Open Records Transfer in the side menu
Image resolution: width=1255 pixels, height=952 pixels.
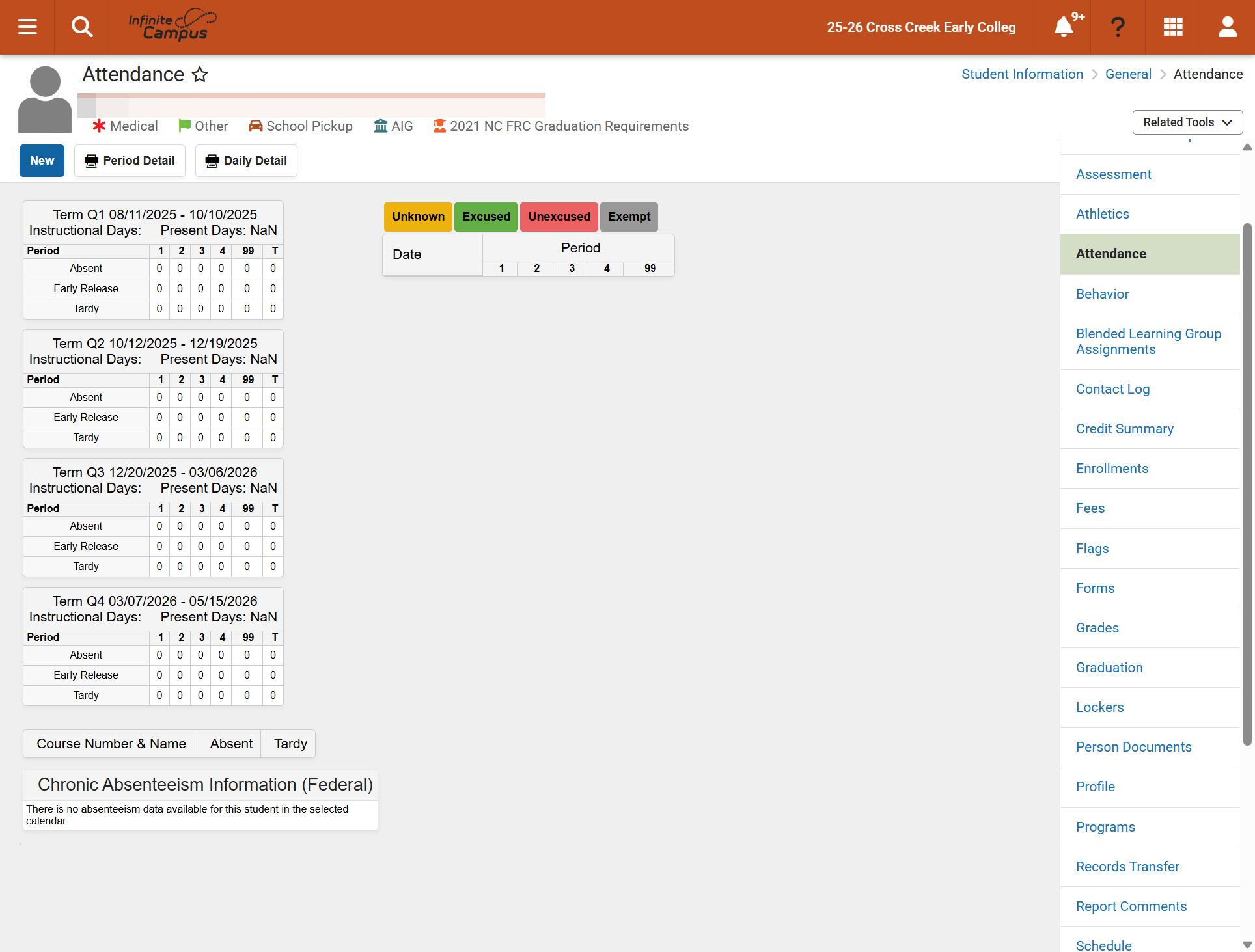coord(1150,867)
